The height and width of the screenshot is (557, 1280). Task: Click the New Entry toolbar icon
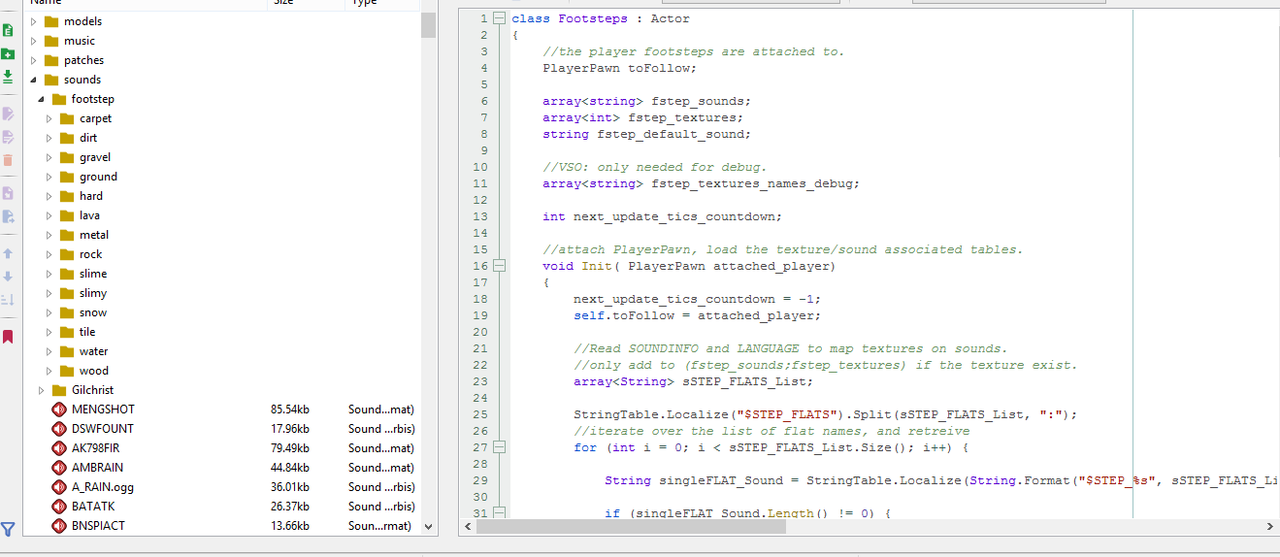(x=8, y=31)
